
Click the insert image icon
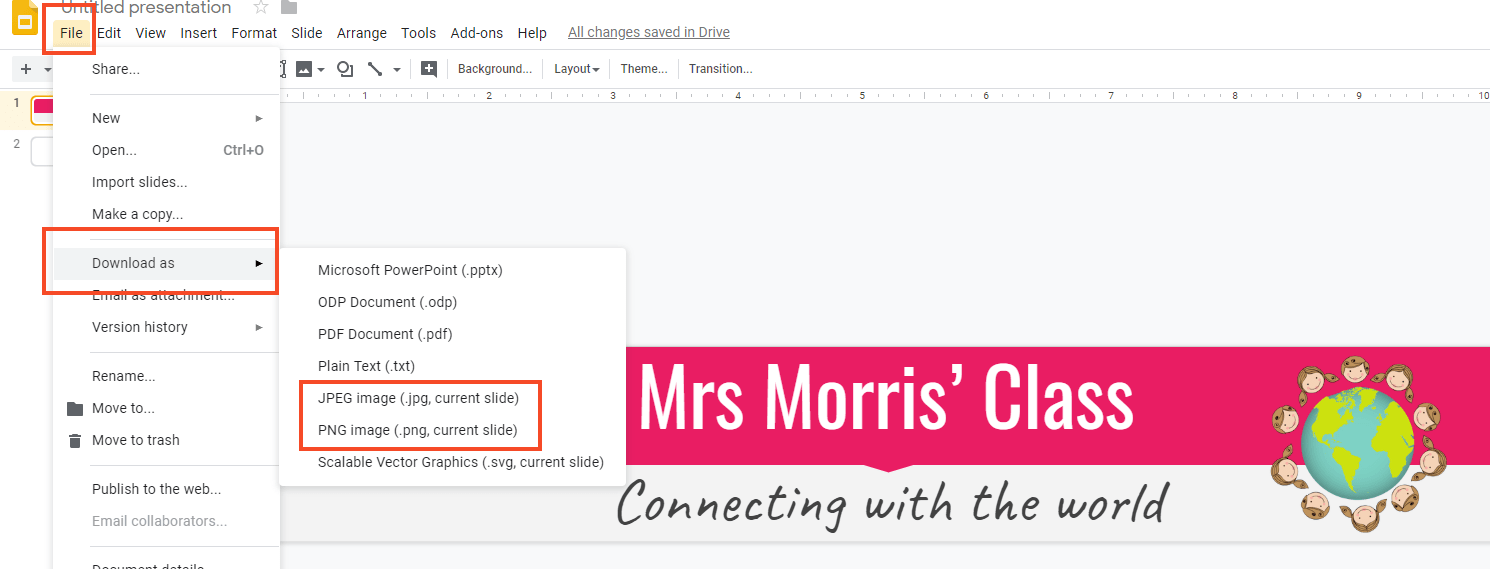[x=304, y=69]
